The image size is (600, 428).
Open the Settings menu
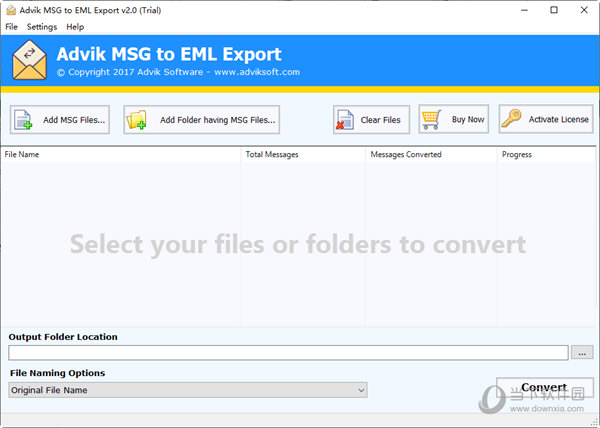[42, 27]
